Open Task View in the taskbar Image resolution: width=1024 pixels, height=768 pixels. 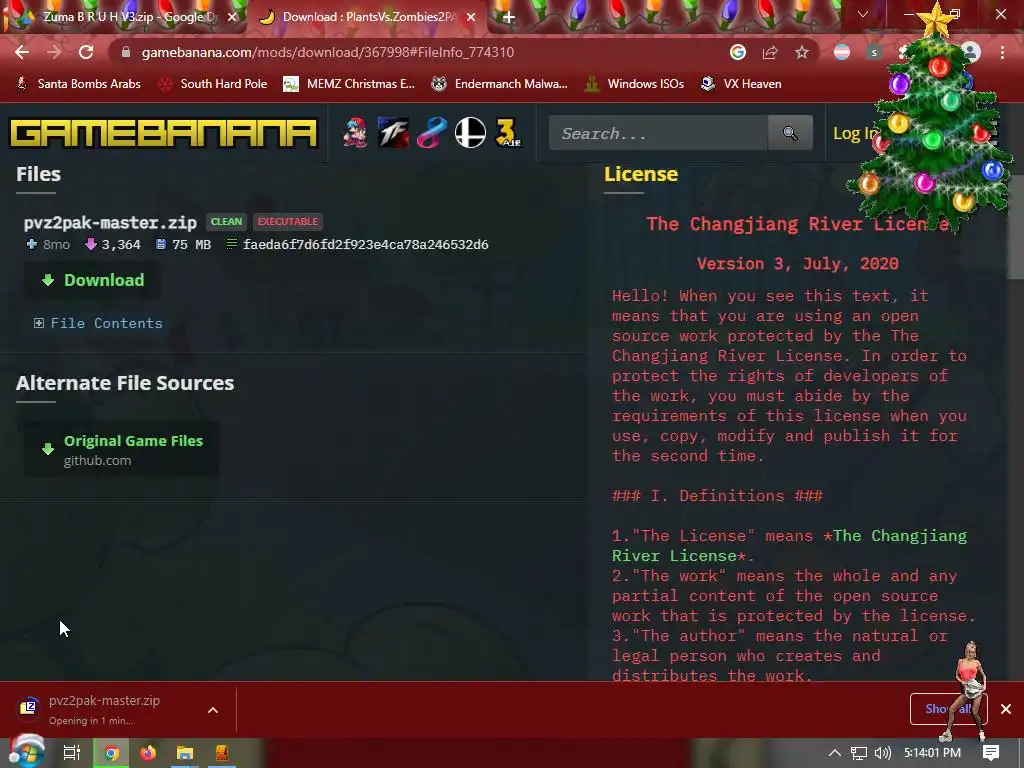tap(72, 753)
